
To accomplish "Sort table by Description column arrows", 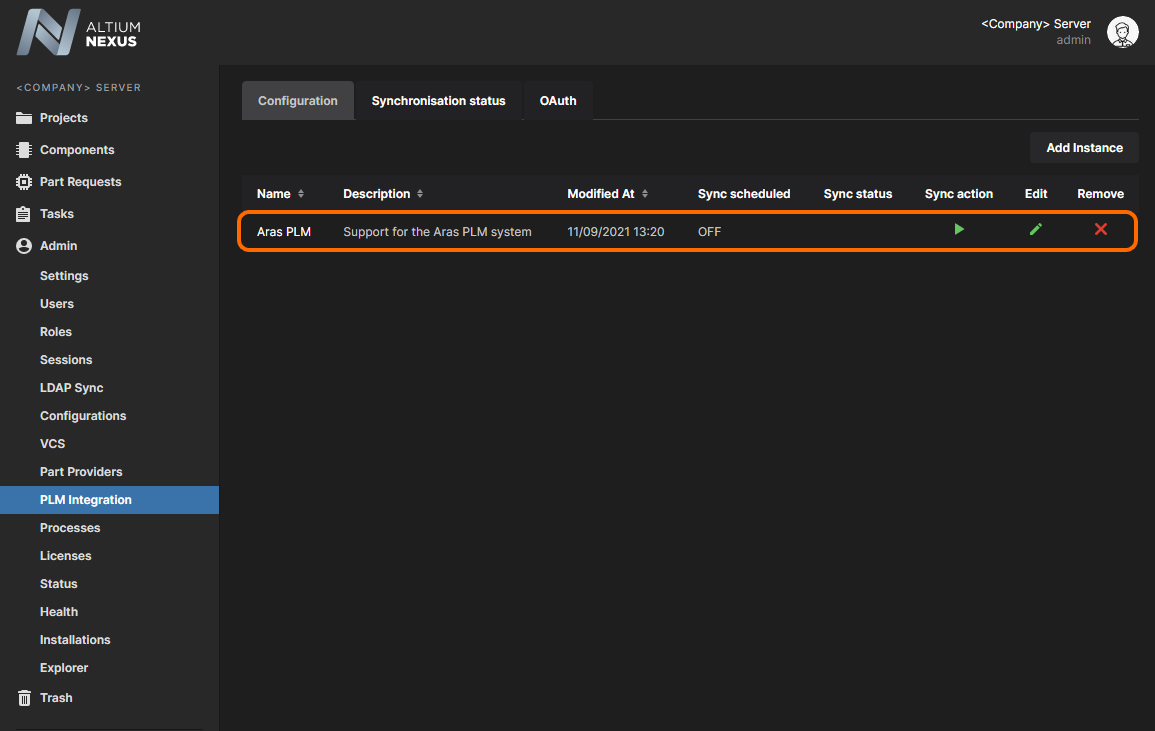I will [420, 194].
